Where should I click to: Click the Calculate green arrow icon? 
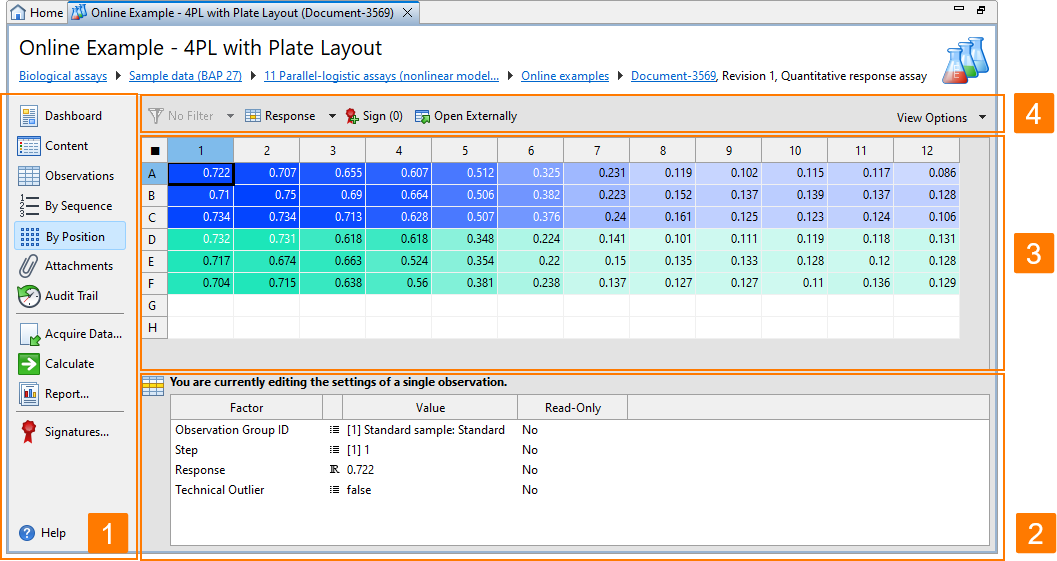29,364
